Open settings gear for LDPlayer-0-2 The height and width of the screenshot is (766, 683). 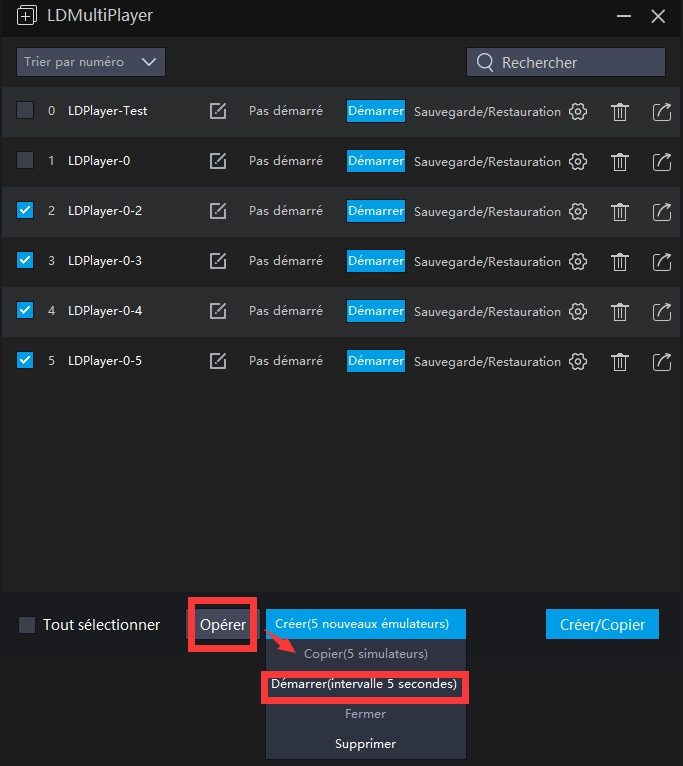coord(578,212)
